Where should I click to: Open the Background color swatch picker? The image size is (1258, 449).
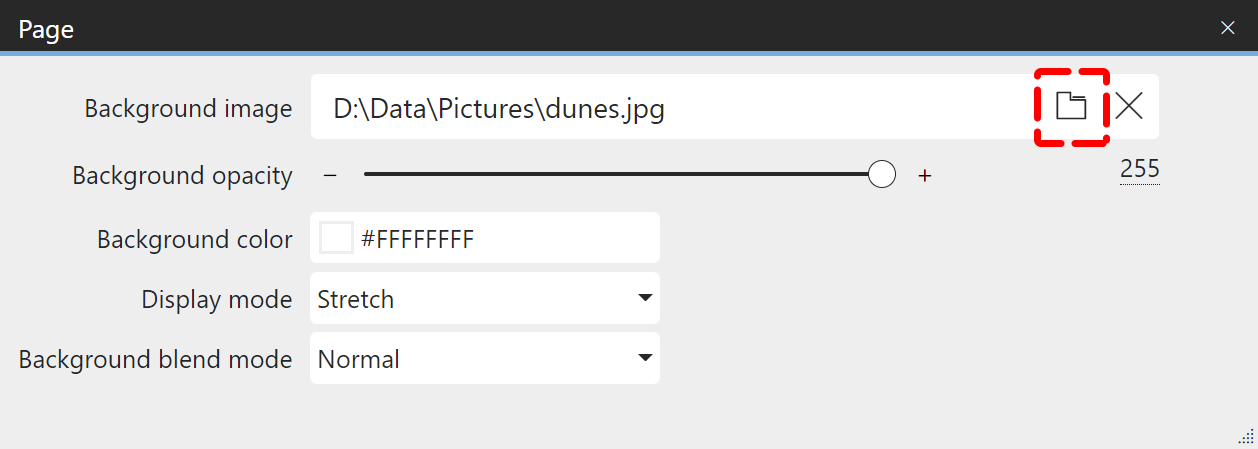[x=336, y=239]
